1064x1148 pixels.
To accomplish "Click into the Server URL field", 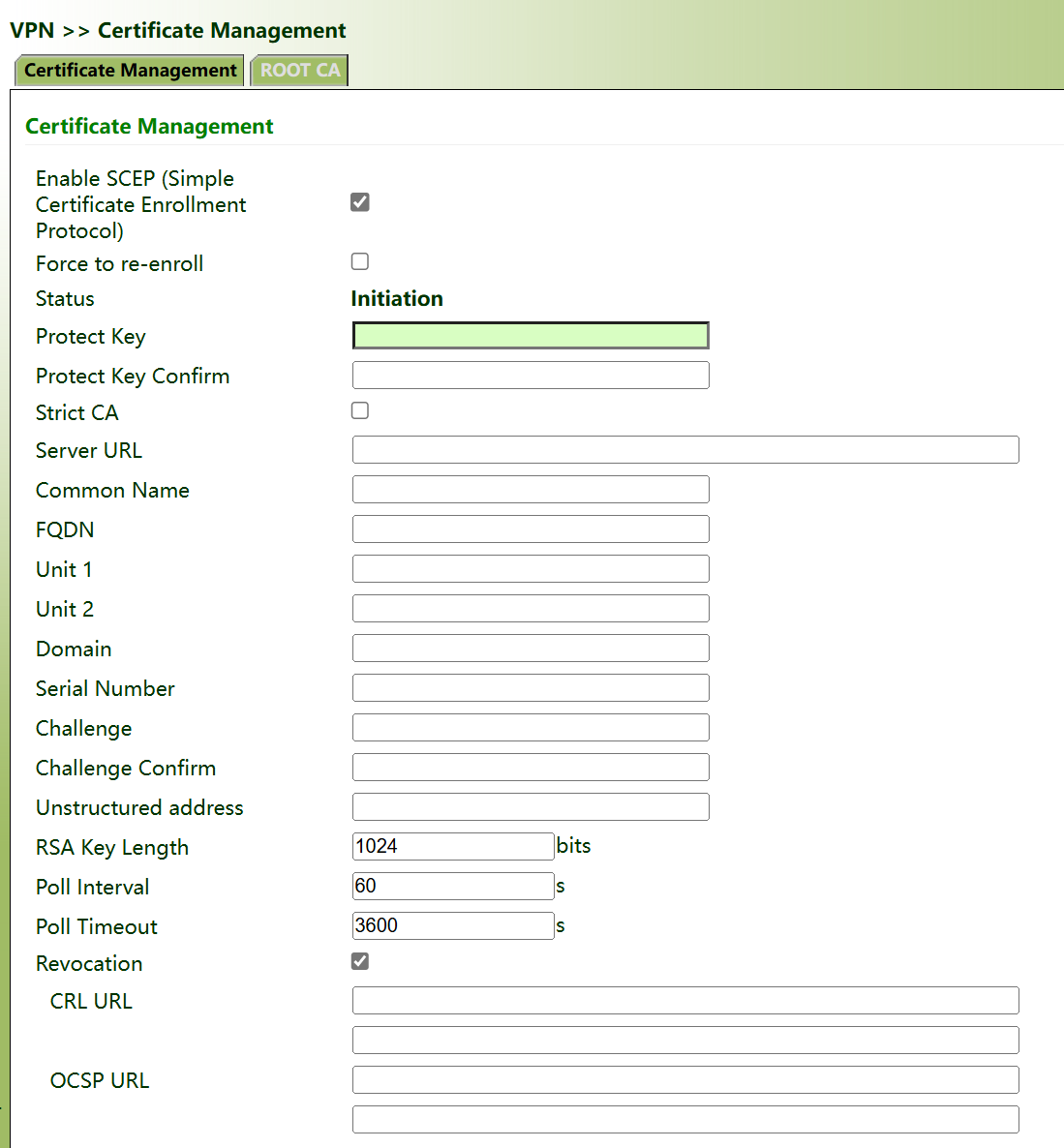I will (685, 450).
